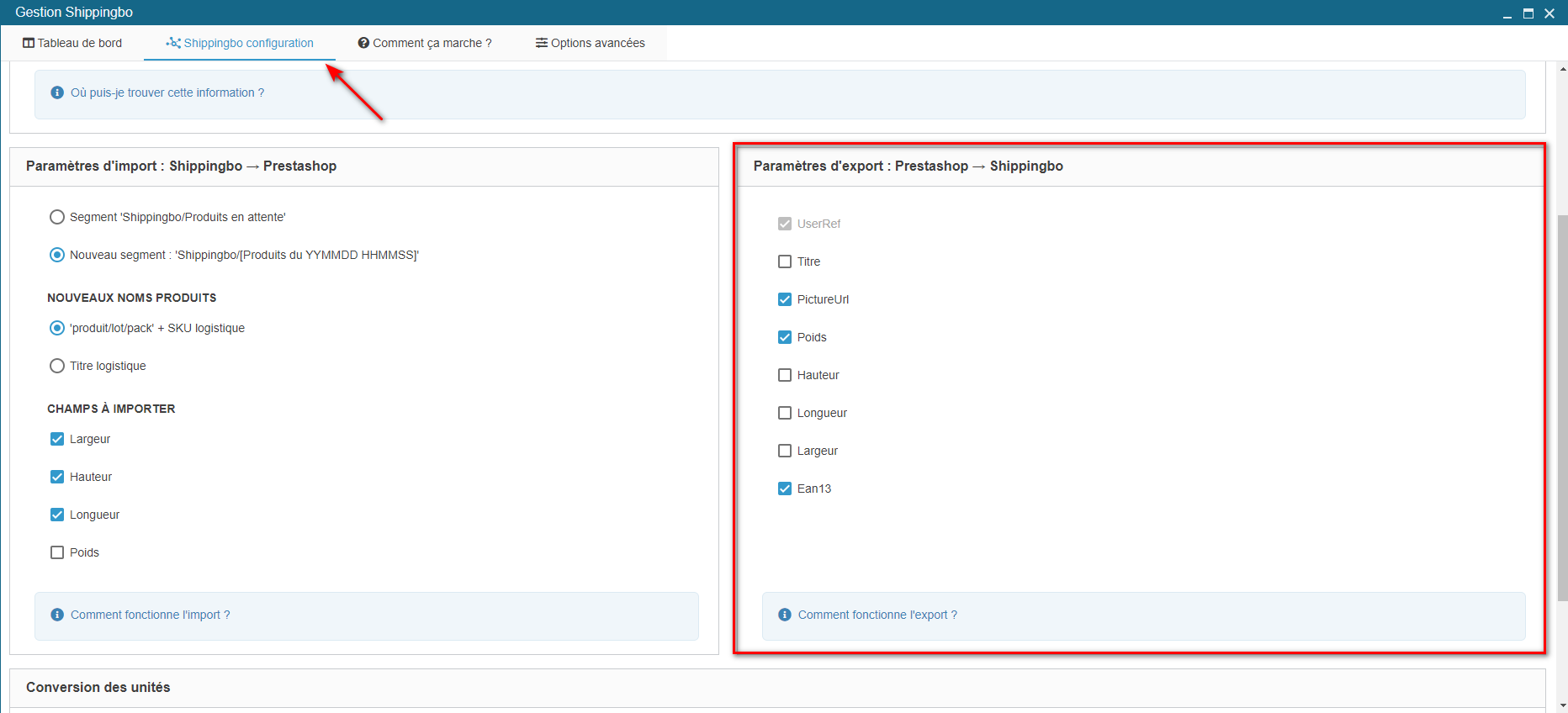Maximize the Gestion Shippingbo window
This screenshot has height=713, width=1568.
pos(1528,13)
